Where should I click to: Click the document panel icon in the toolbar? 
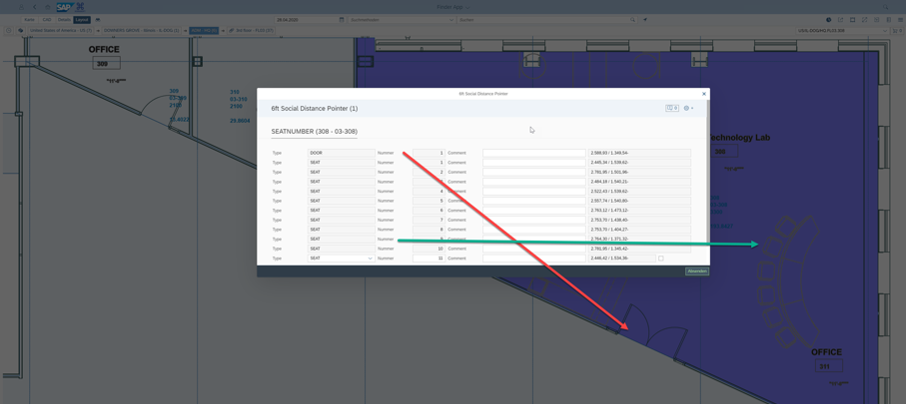pyautogui.click(x=889, y=20)
